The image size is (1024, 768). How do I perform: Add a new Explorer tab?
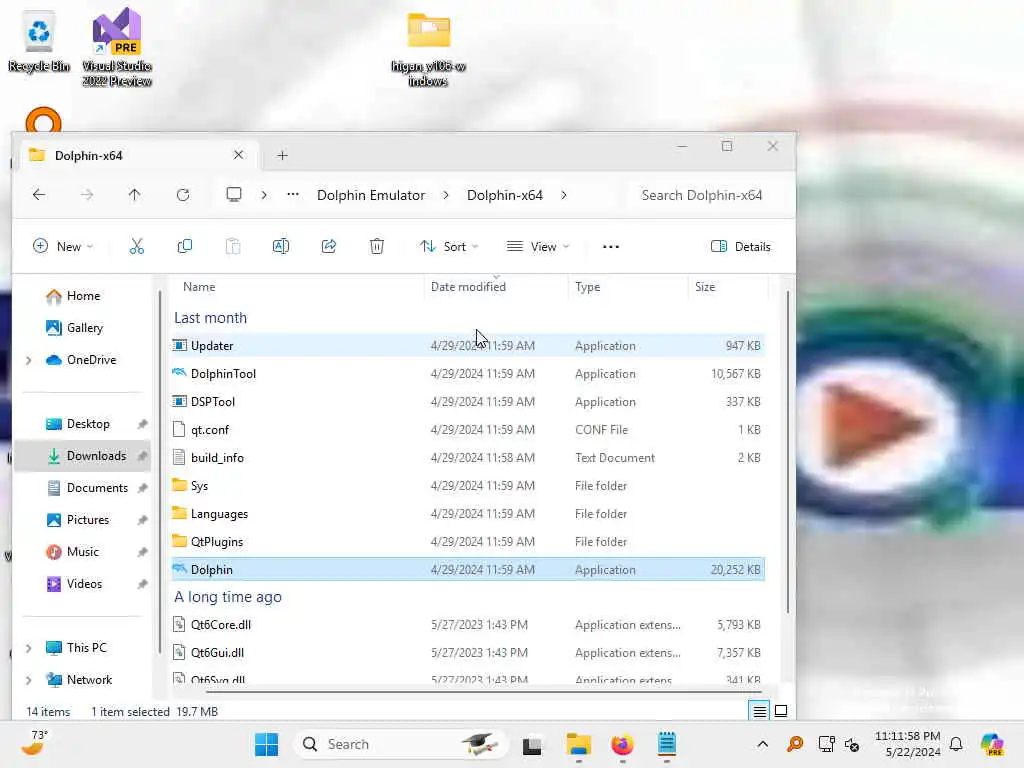(282, 155)
